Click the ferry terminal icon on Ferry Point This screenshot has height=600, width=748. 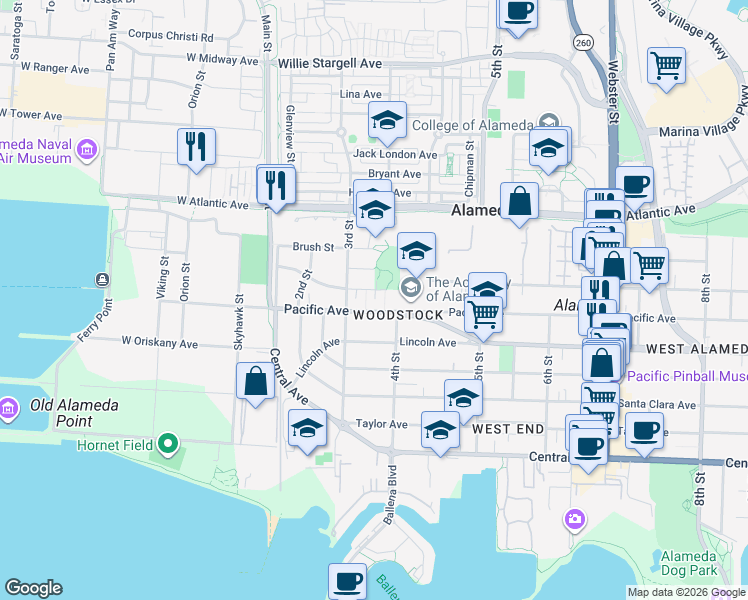[x=103, y=279]
